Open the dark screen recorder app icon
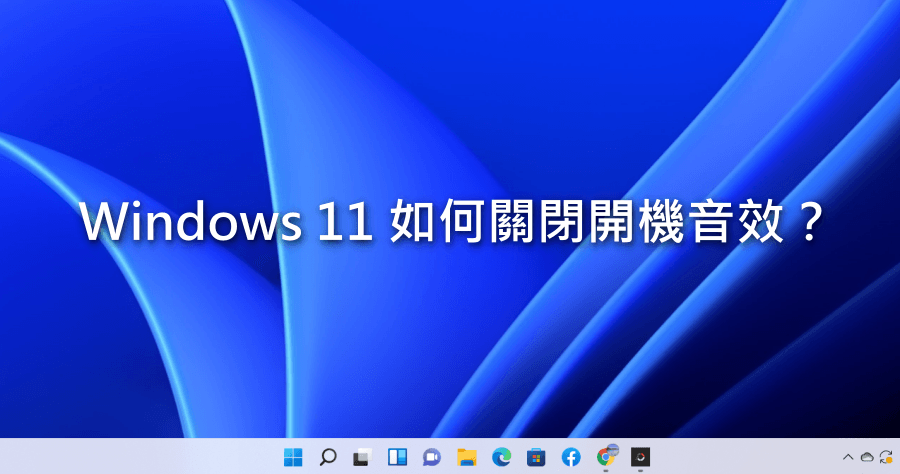 641,457
